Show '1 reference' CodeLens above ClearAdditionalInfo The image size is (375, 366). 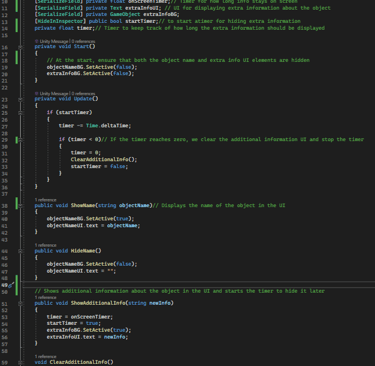coord(46,357)
